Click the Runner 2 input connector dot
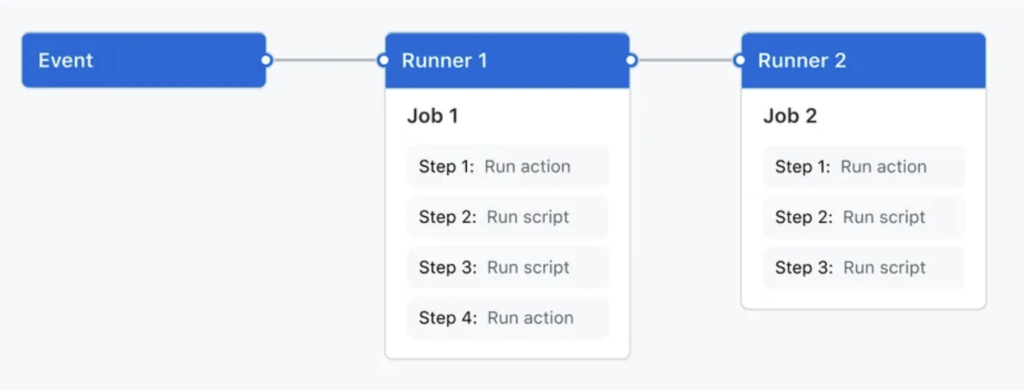 (x=739, y=60)
